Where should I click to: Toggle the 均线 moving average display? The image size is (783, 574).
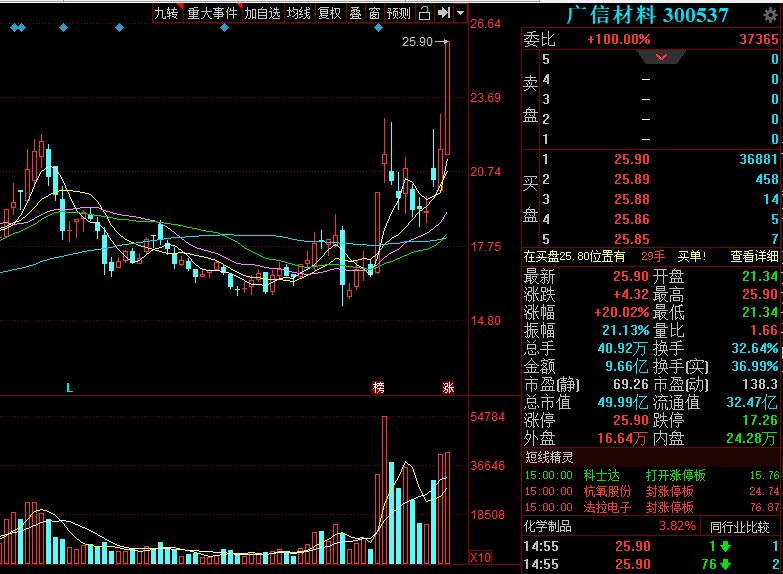coord(299,13)
